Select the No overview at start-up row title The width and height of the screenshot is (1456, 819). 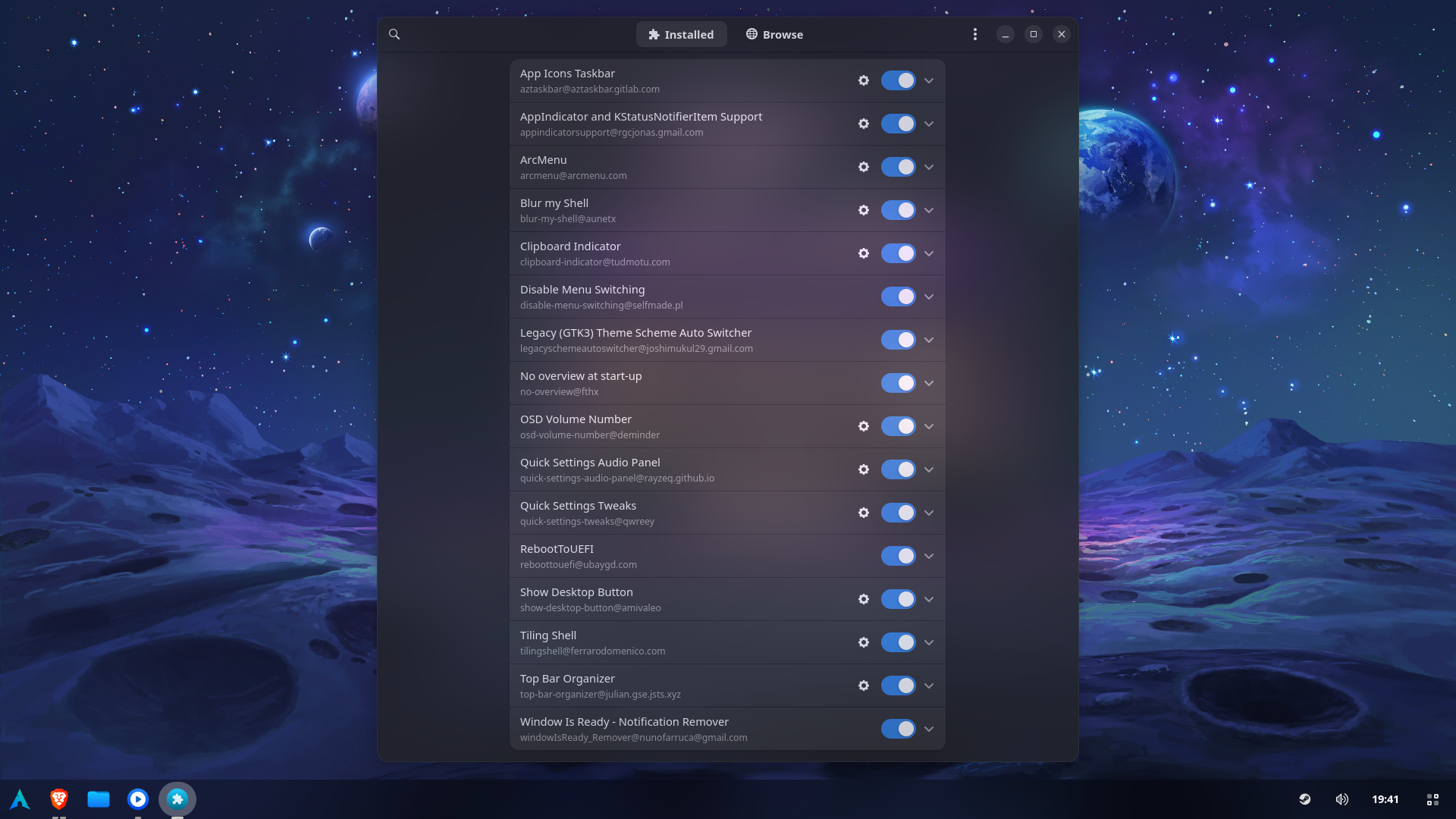click(581, 376)
